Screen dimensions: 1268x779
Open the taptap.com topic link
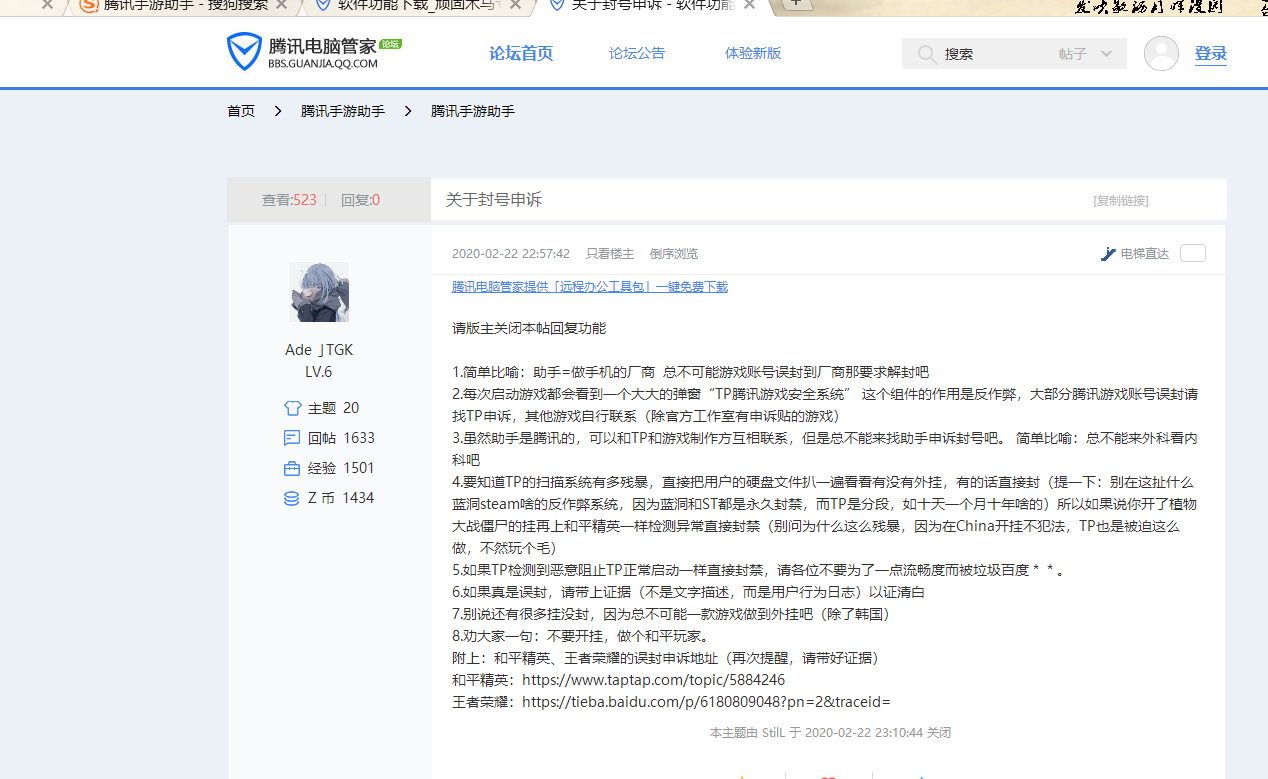(x=654, y=680)
